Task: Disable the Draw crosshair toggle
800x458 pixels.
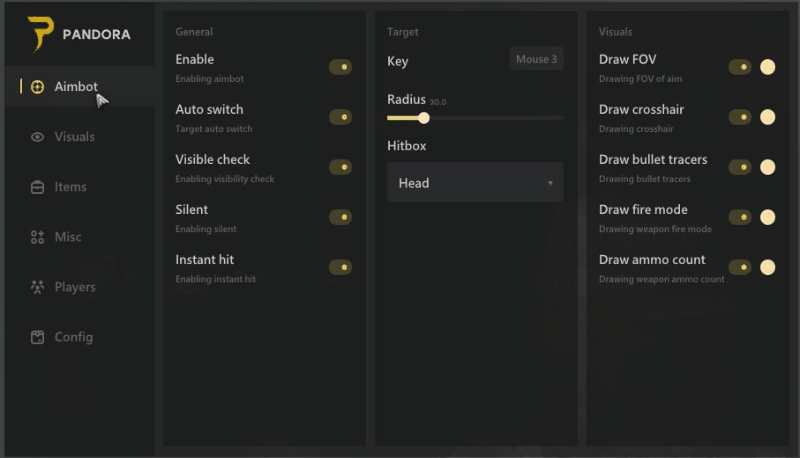Action: coord(740,117)
